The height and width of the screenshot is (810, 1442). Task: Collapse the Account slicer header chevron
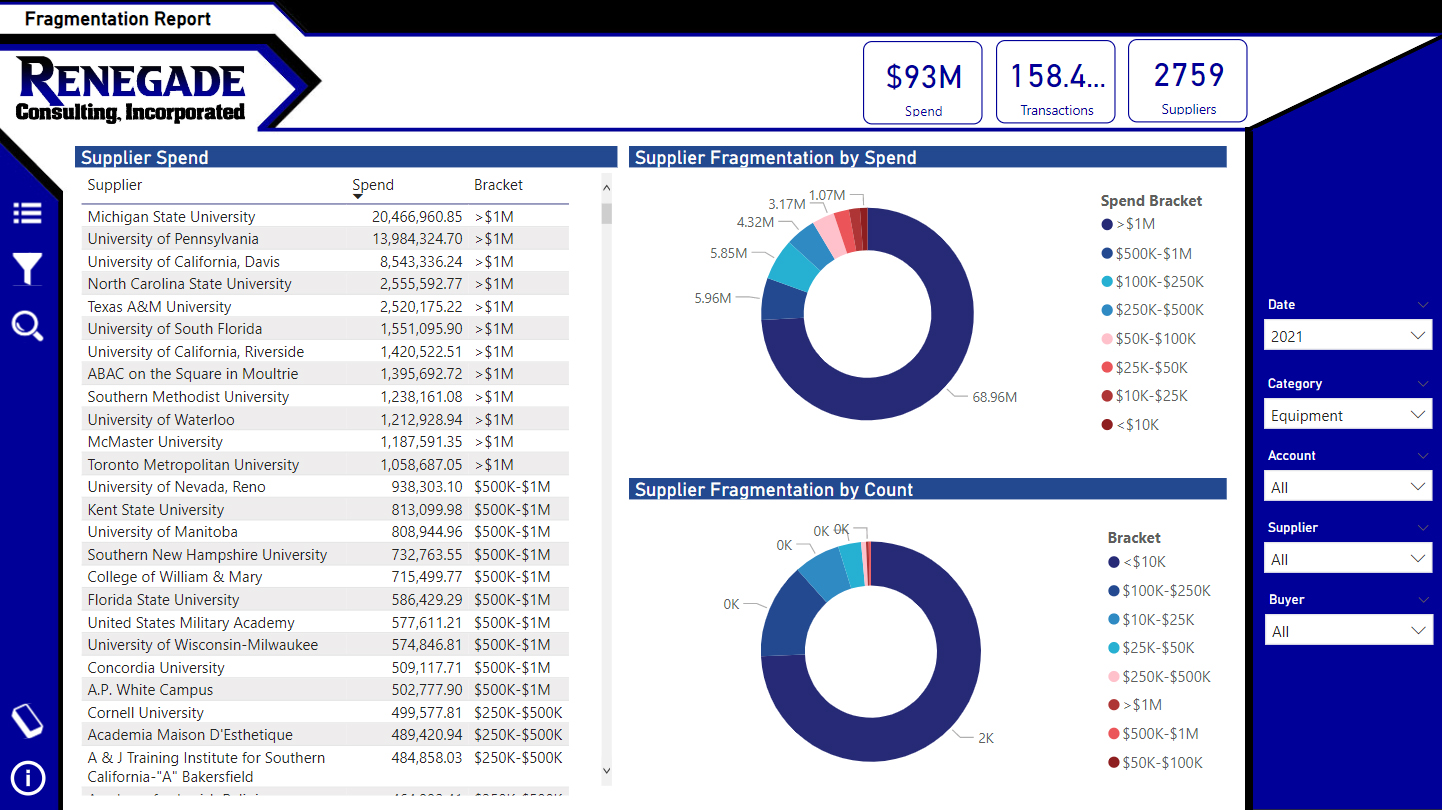[1423, 455]
